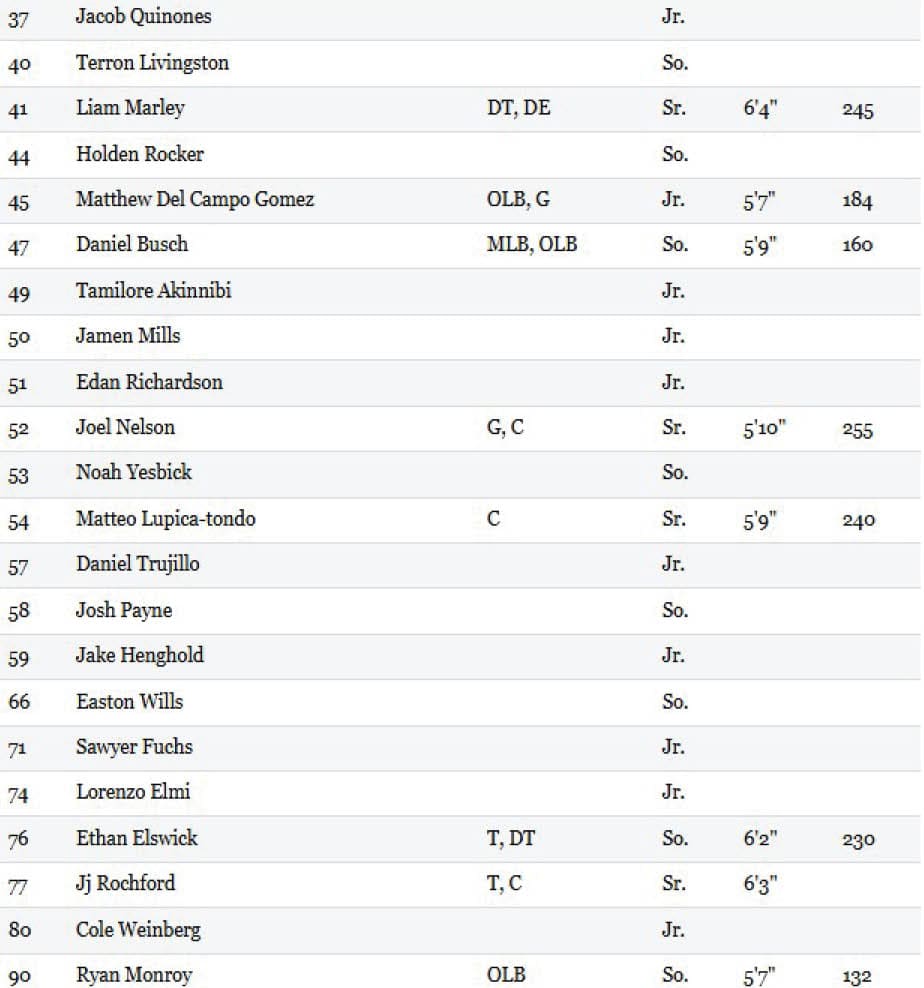Select Daniel Trujillo in the roster

(x=137, y=564)
